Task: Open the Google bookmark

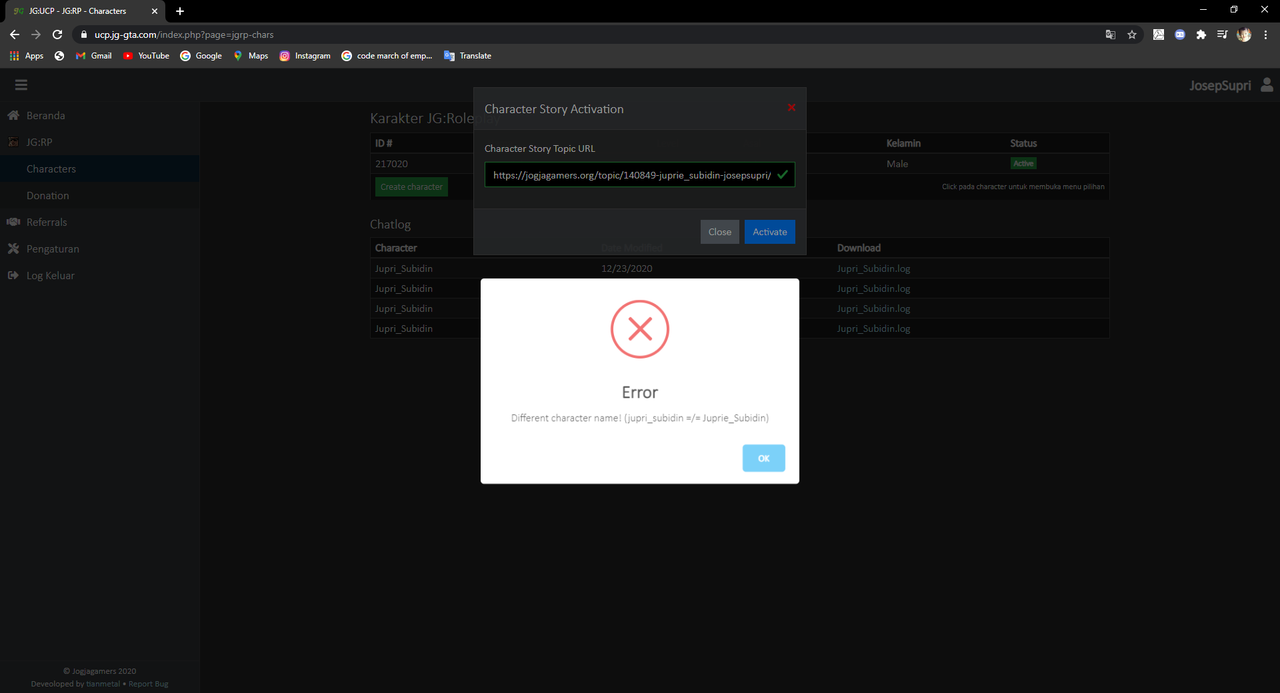Action: point(201,56)
